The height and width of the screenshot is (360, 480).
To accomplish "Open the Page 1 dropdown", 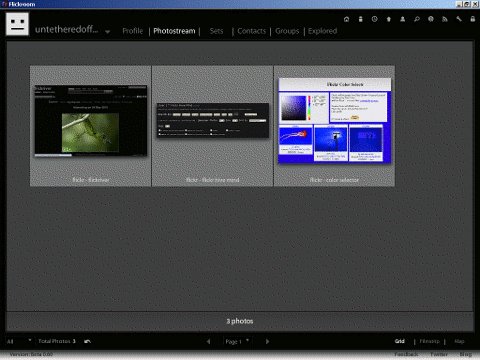I will tap(237, 341).
